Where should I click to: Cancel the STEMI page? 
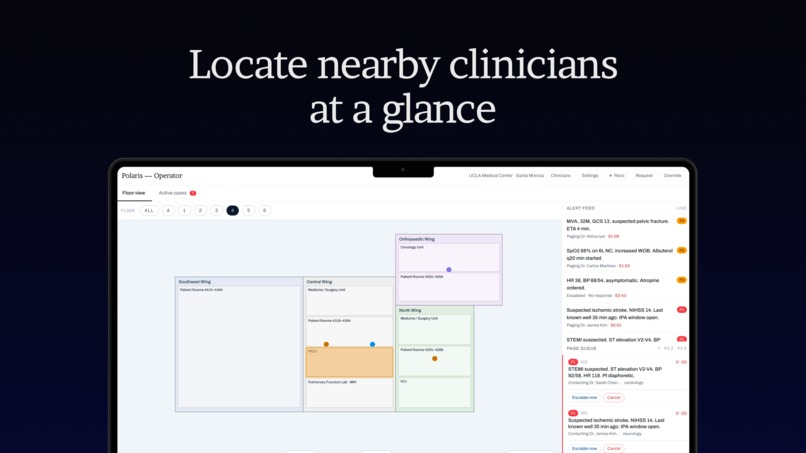[614, 397]
